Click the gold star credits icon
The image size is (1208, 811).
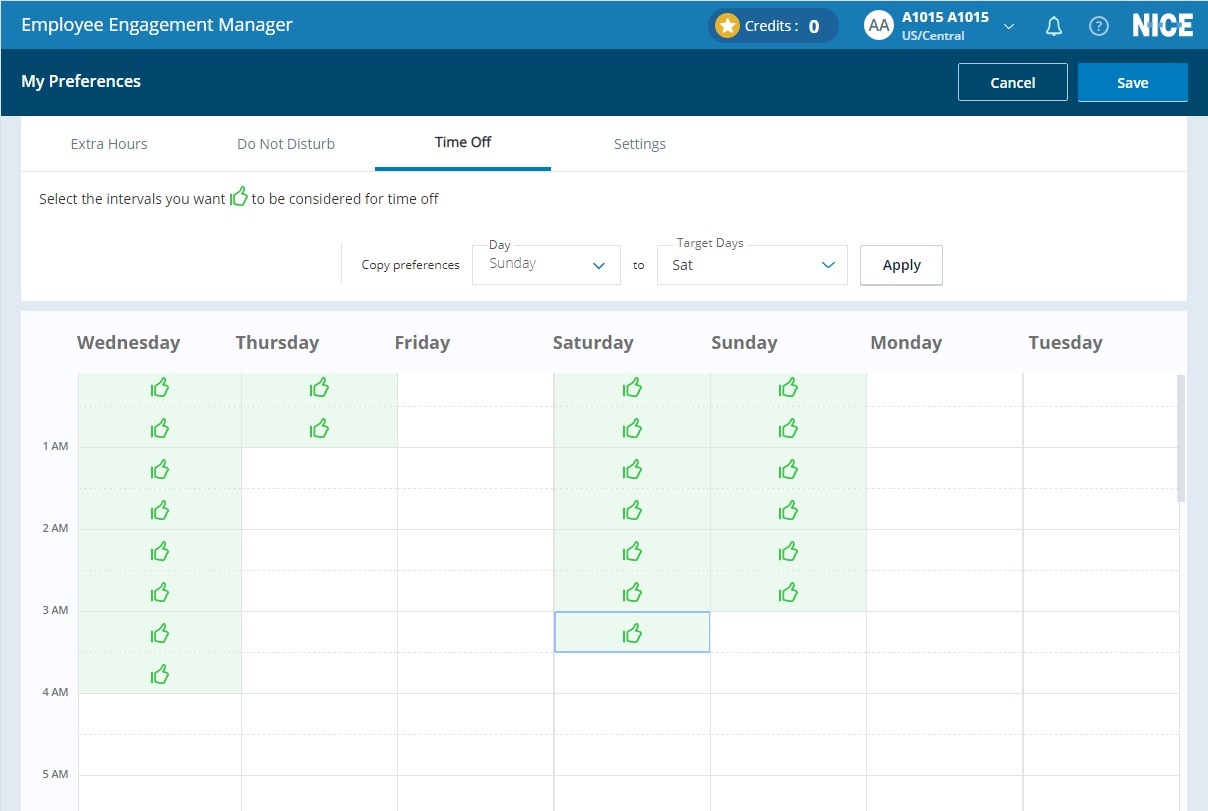click(727, 26)
